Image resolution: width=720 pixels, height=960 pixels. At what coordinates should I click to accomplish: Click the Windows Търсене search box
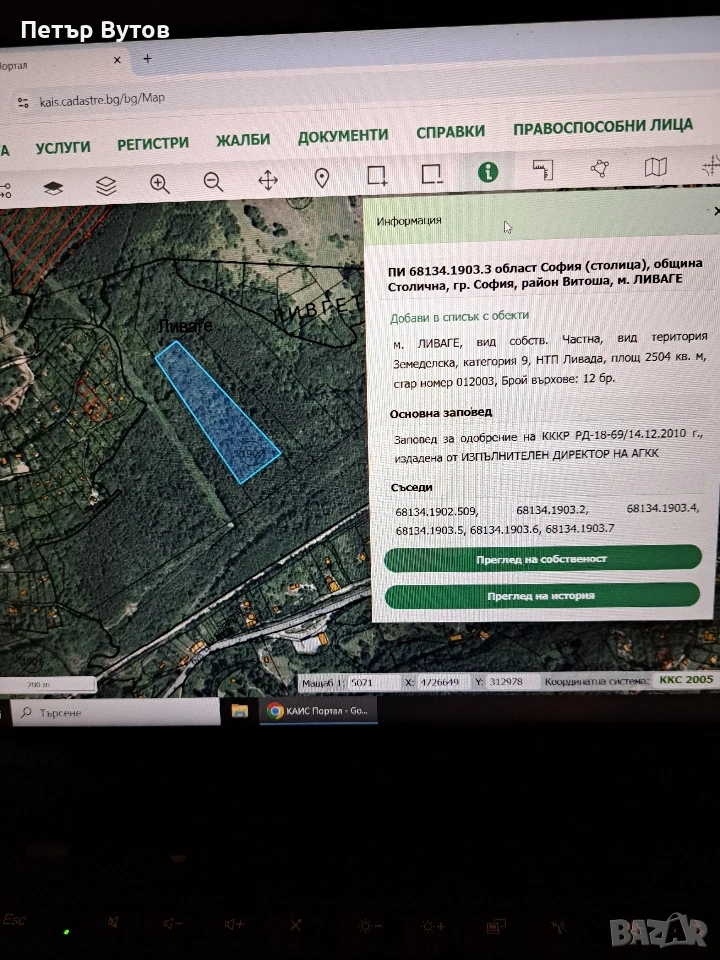116,712
